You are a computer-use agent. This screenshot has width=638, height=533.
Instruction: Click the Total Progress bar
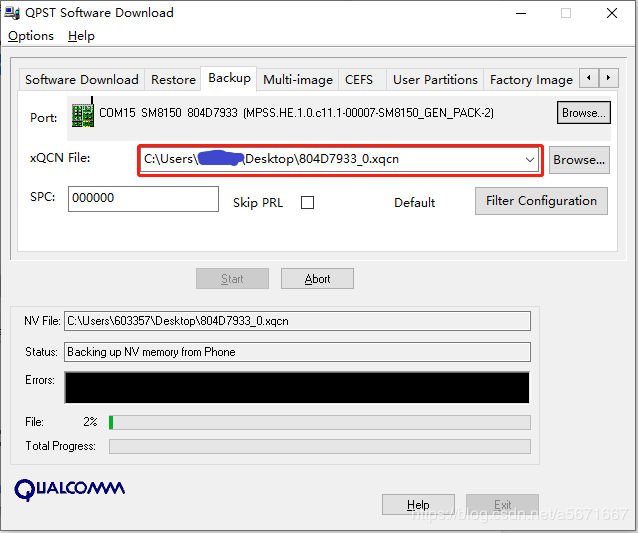tap(320, 446)
